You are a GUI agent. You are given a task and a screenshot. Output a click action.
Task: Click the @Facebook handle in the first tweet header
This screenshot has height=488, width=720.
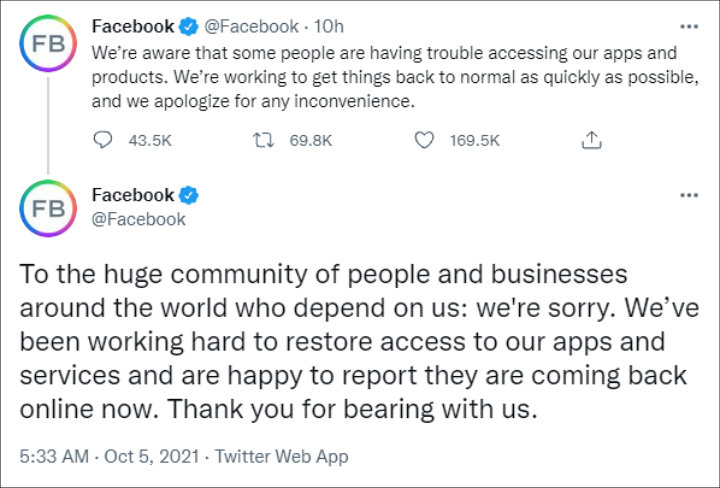click(x=251, y=26)
